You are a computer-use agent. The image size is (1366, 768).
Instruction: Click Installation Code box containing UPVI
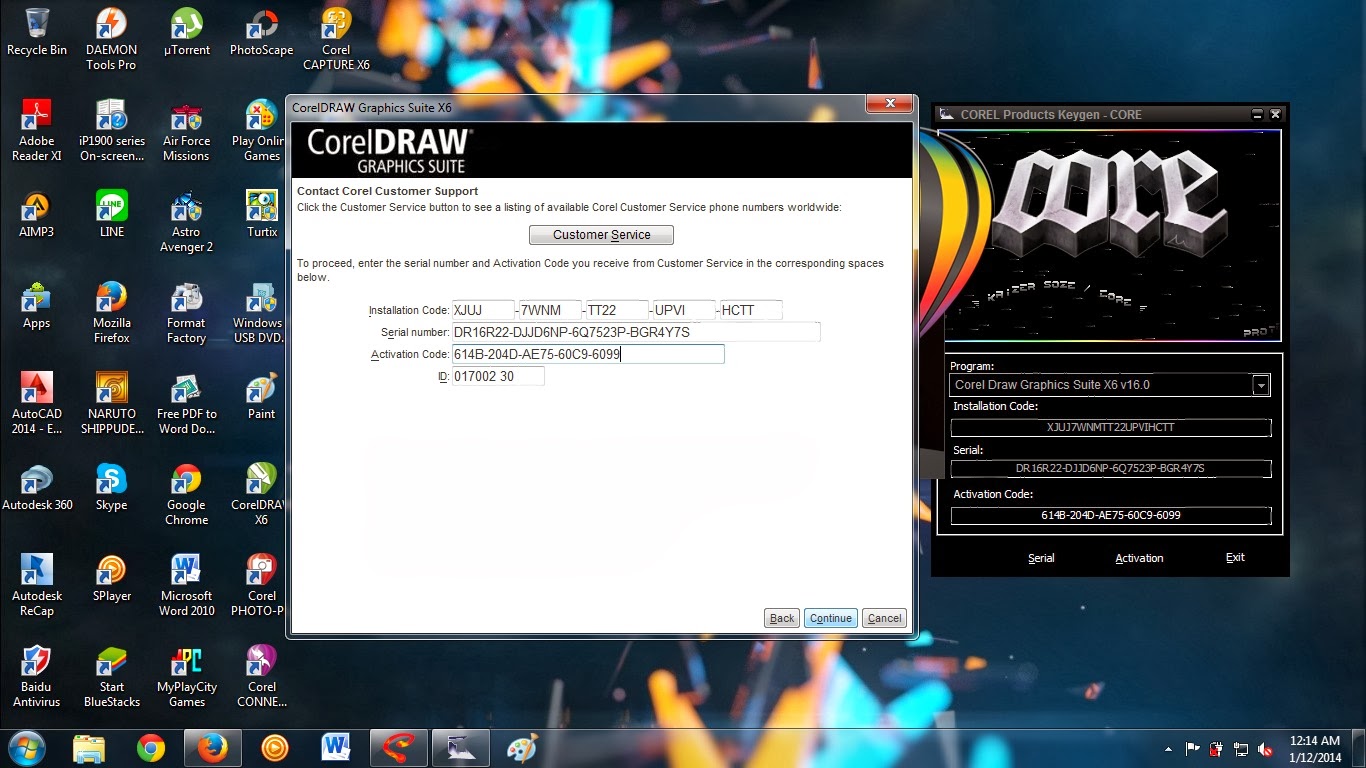pyautogui.click(x=684, y=310)
